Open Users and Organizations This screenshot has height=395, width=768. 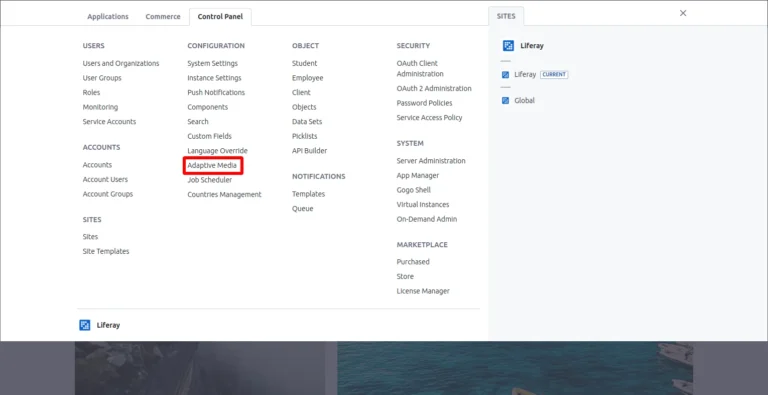pyautogui.click(x=121, y=63)
